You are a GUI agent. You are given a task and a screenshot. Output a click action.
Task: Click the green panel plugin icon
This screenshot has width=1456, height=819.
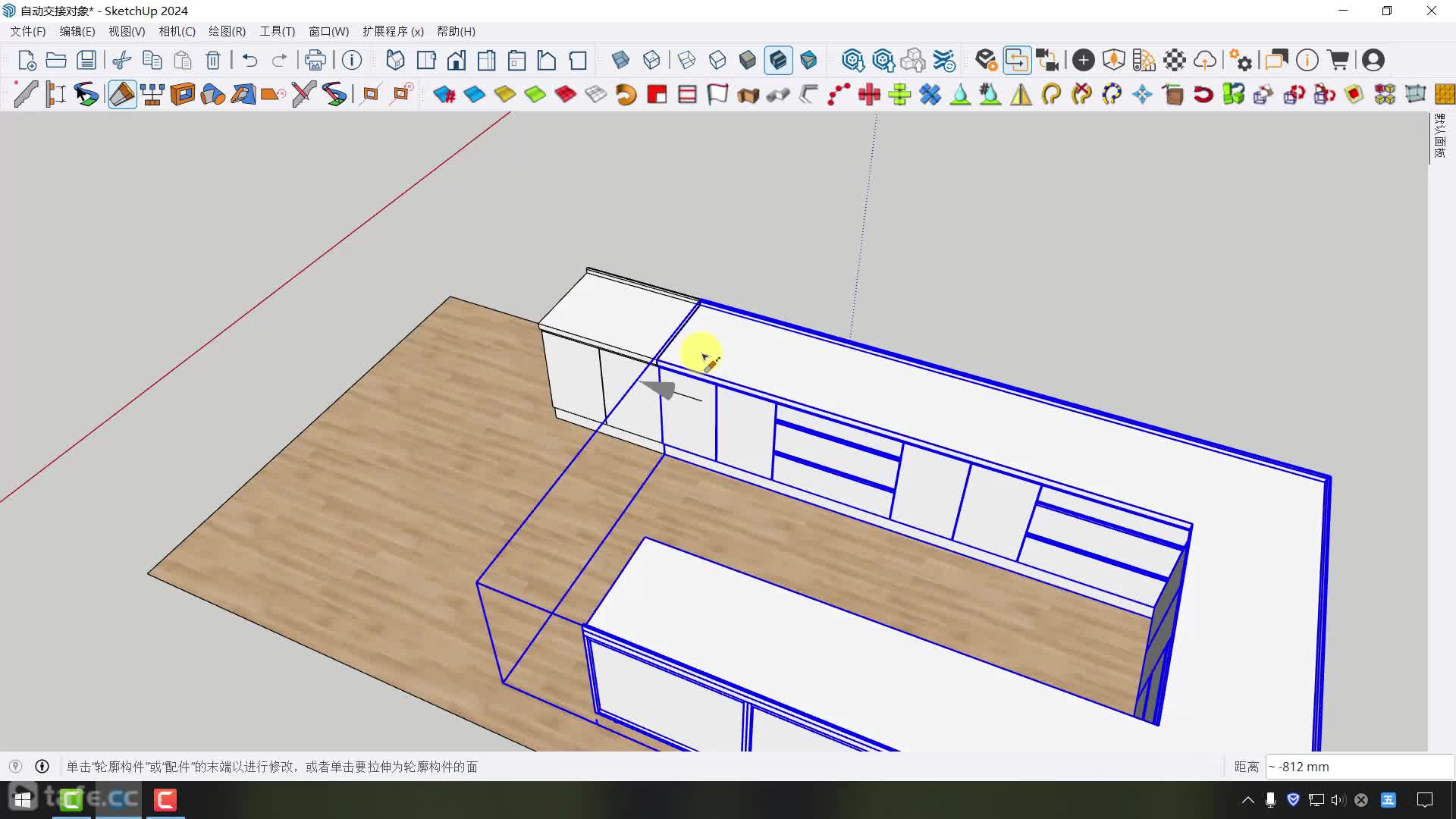(535, 94)
